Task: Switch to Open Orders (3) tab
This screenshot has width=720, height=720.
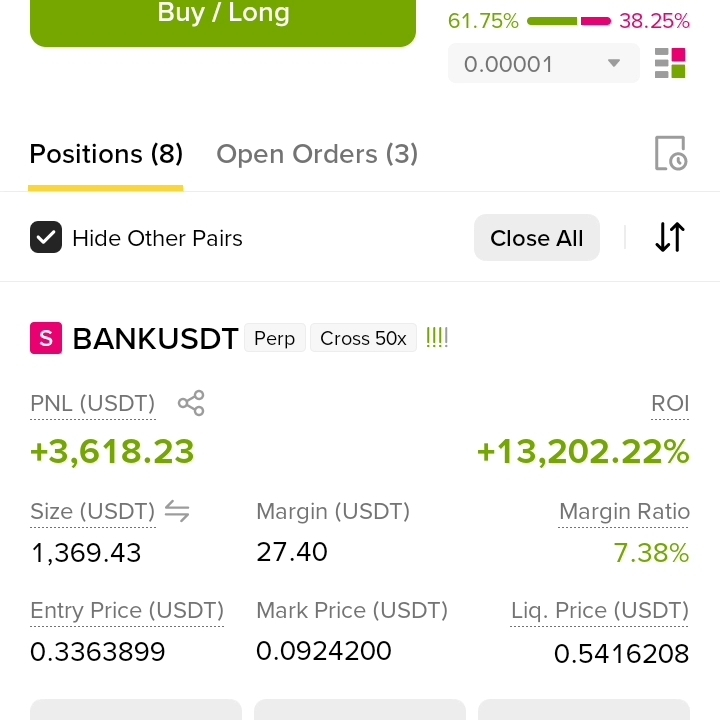Action: pos(317,154)
